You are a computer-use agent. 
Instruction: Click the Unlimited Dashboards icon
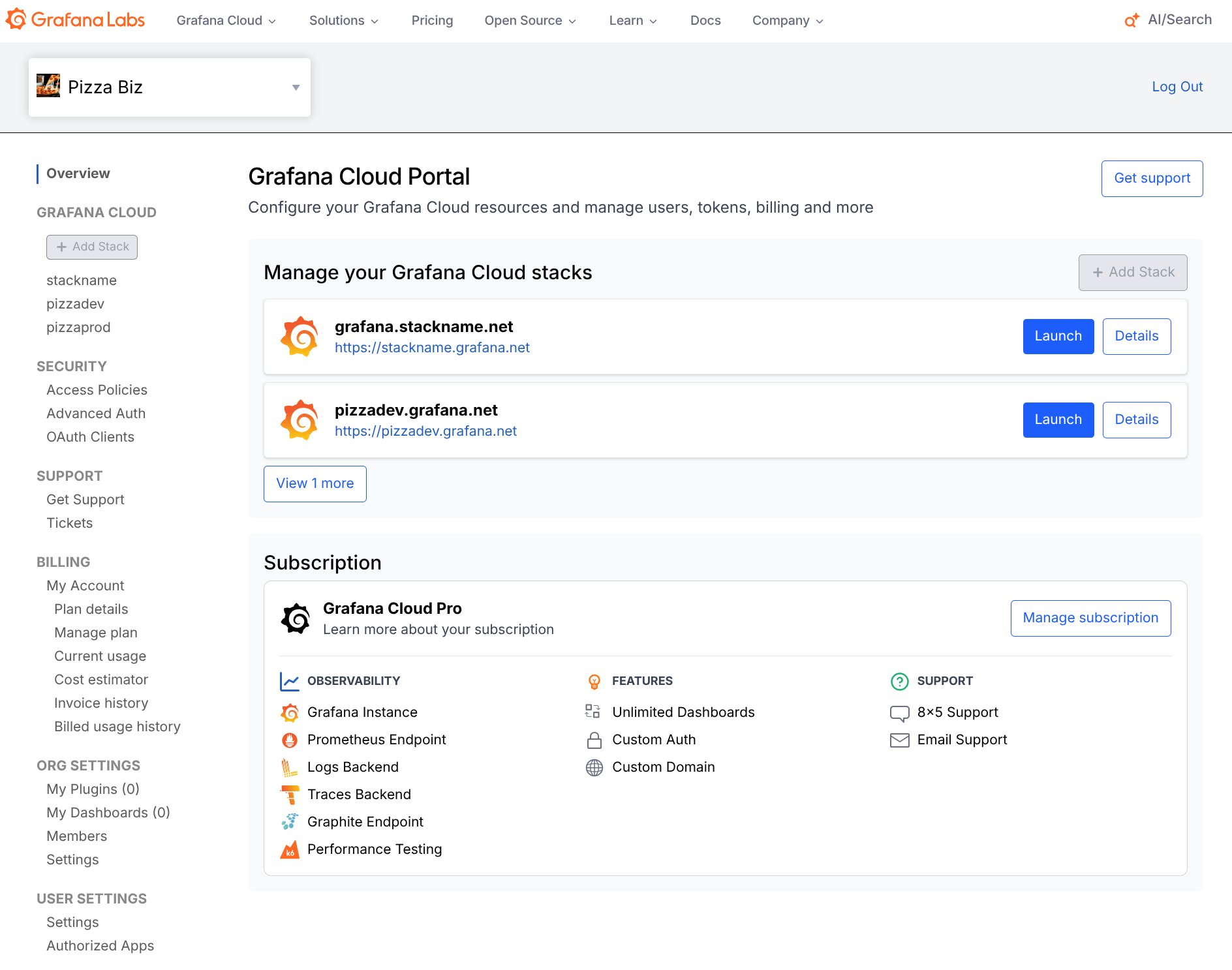tap(593, 711)
